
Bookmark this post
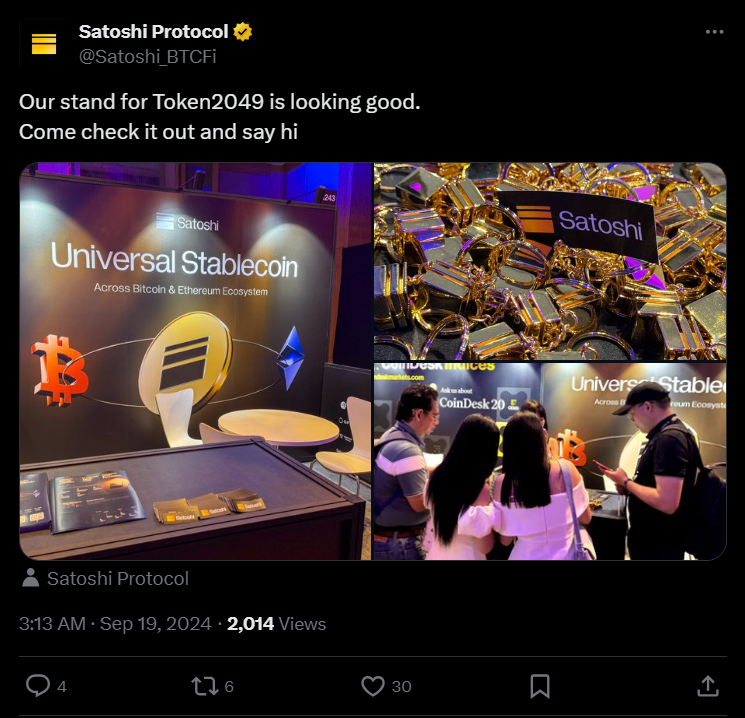click(540, 686)
